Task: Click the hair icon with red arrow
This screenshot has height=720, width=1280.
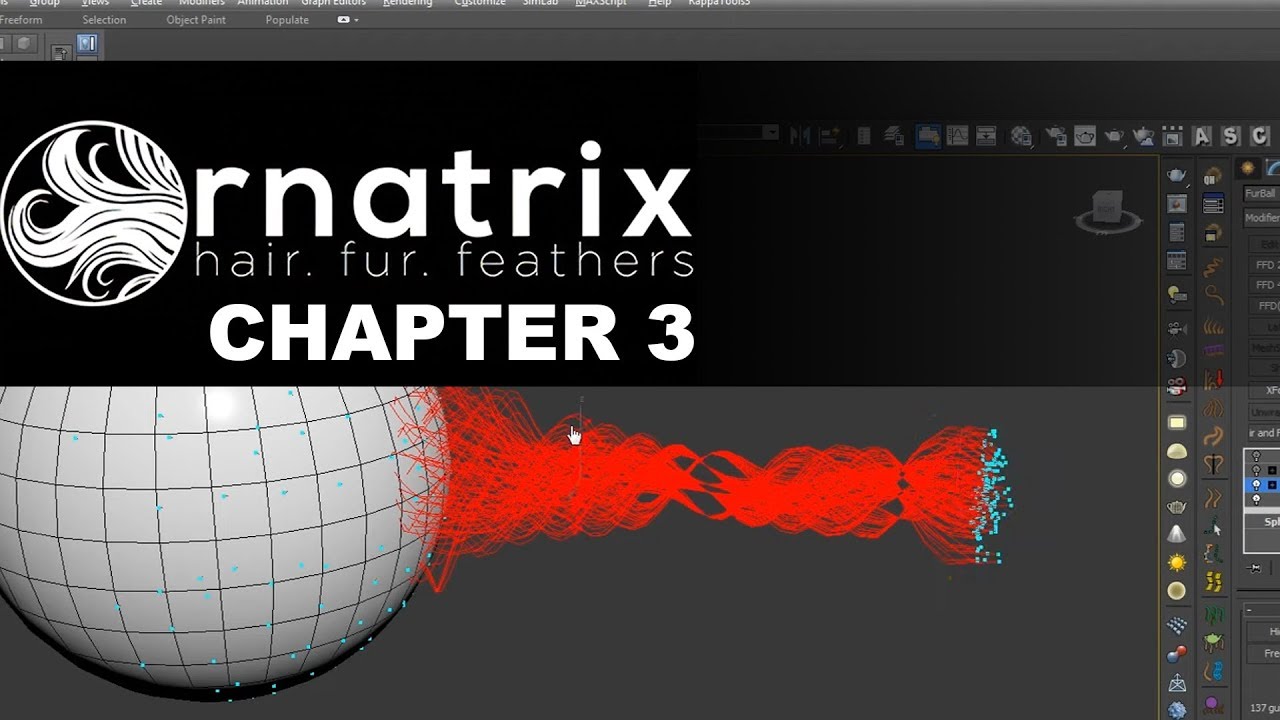Action: (1213, 380)
